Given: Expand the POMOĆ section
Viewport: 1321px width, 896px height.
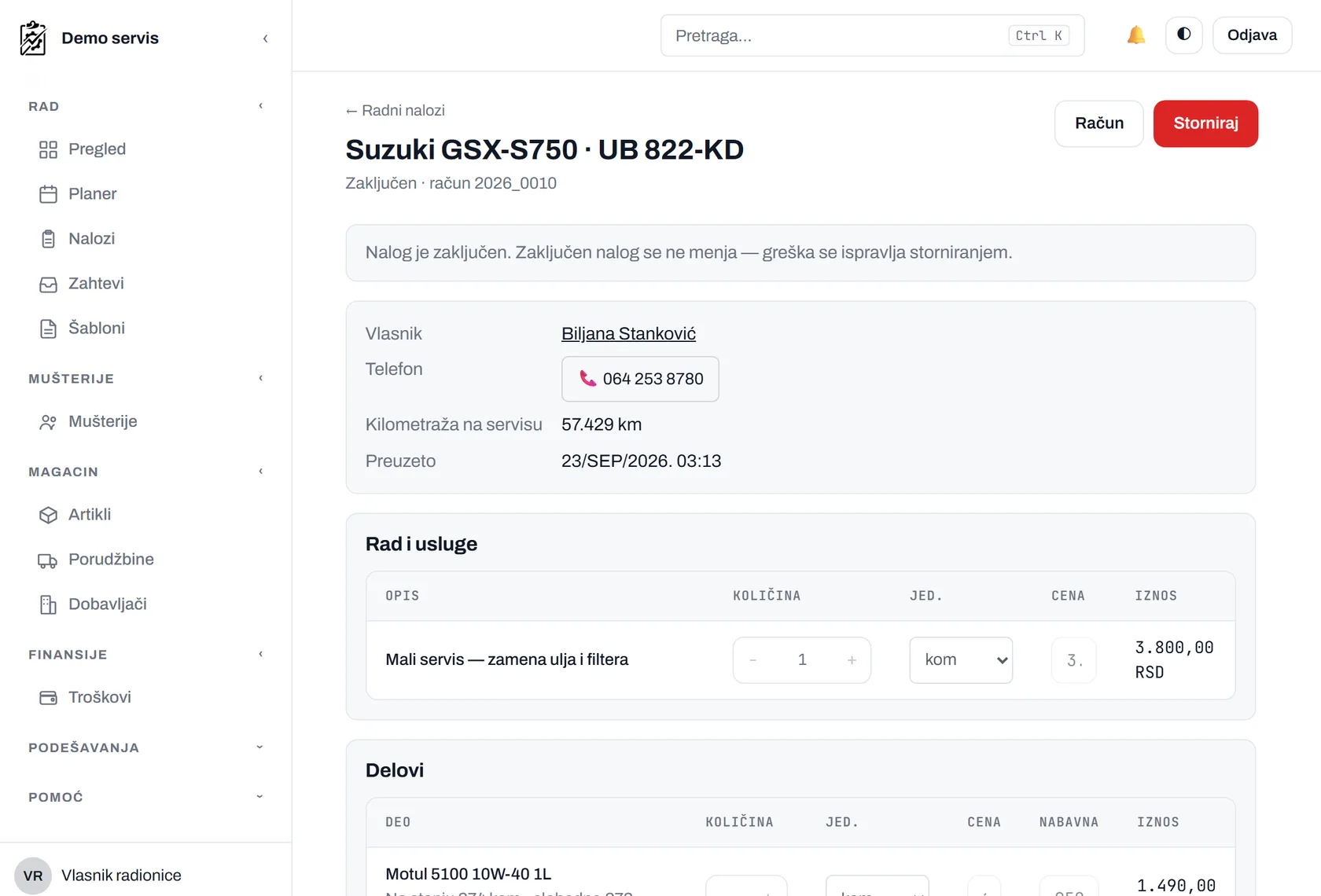Looking at the screenshot, I should click(260, 797).
